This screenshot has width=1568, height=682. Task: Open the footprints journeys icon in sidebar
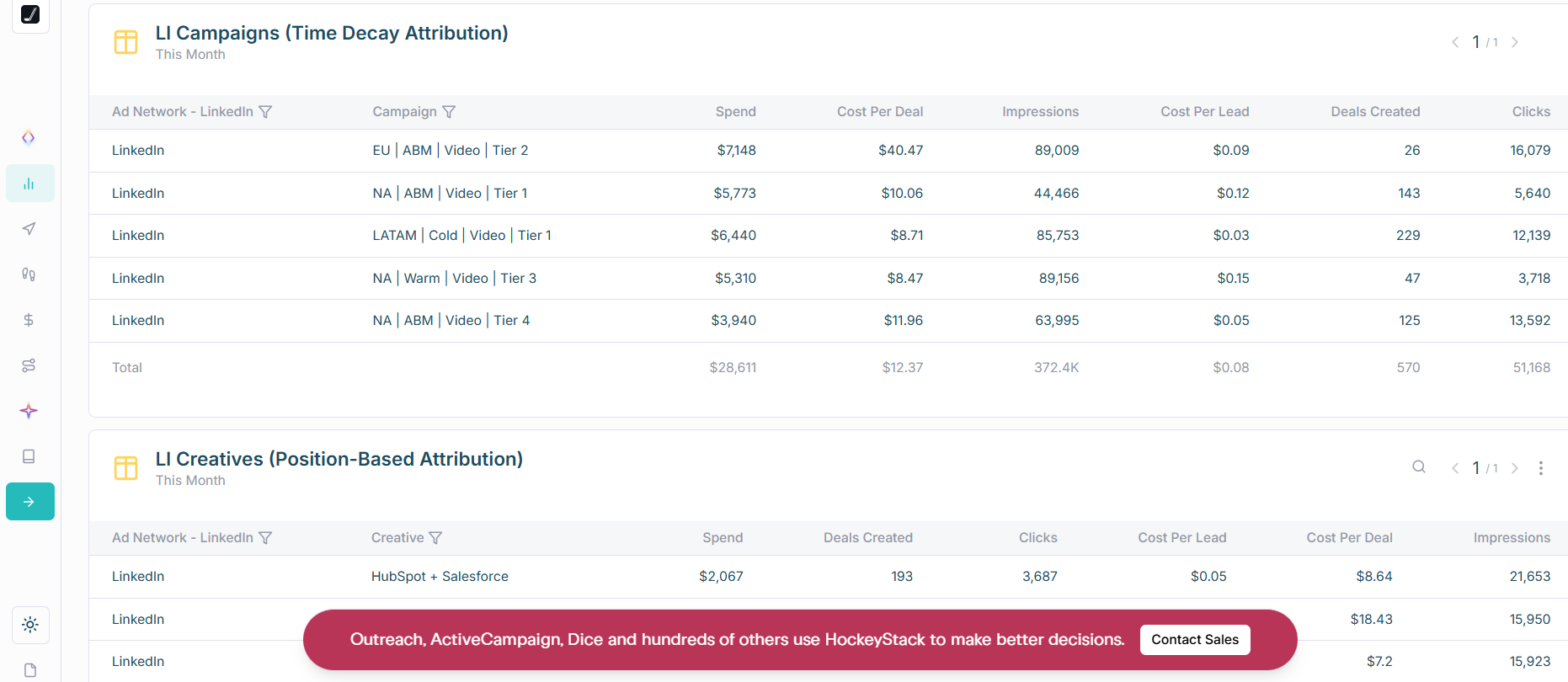pos(29,274)
